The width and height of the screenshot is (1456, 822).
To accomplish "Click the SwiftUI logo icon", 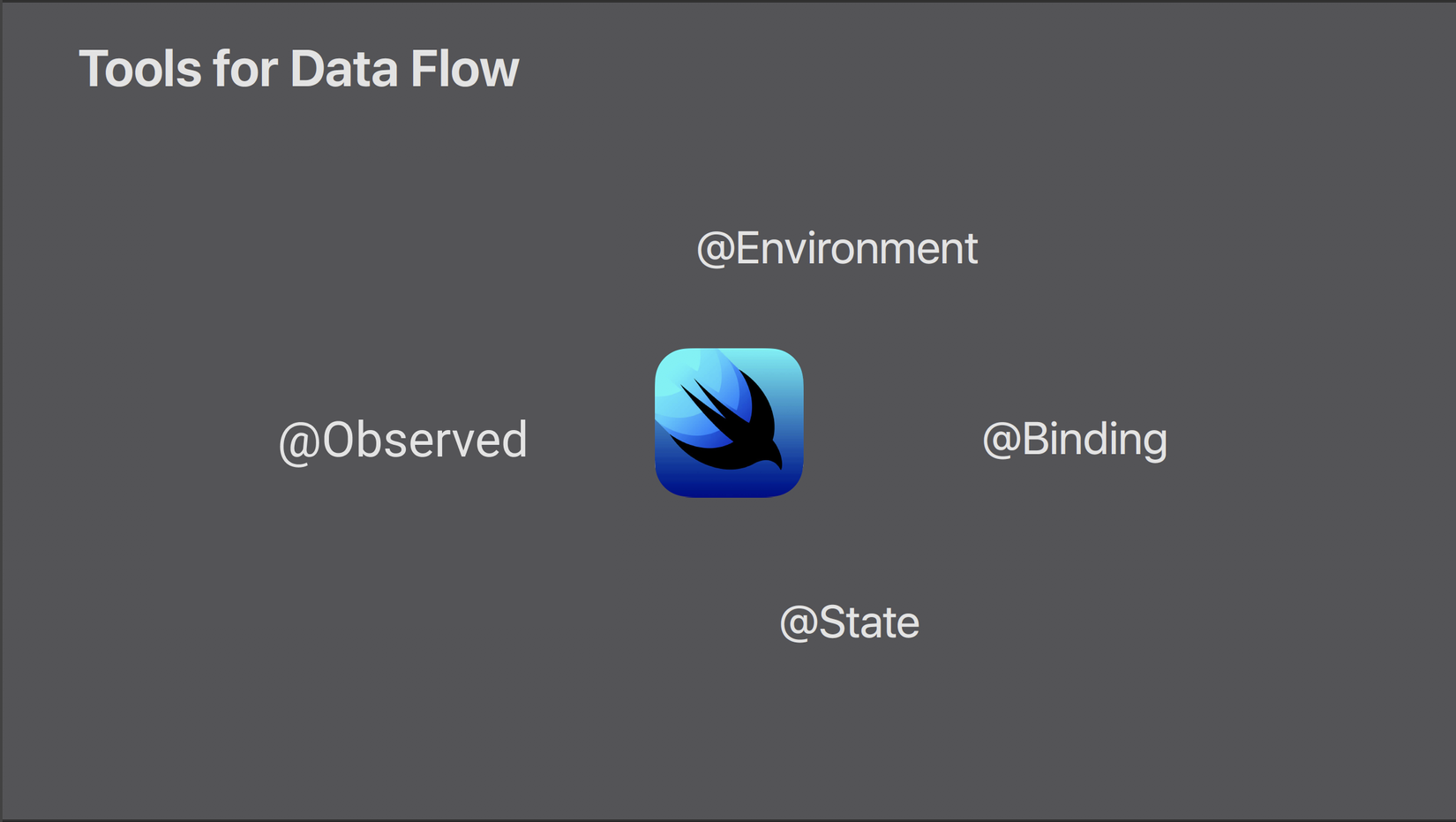I will click(x=729, y=423).
